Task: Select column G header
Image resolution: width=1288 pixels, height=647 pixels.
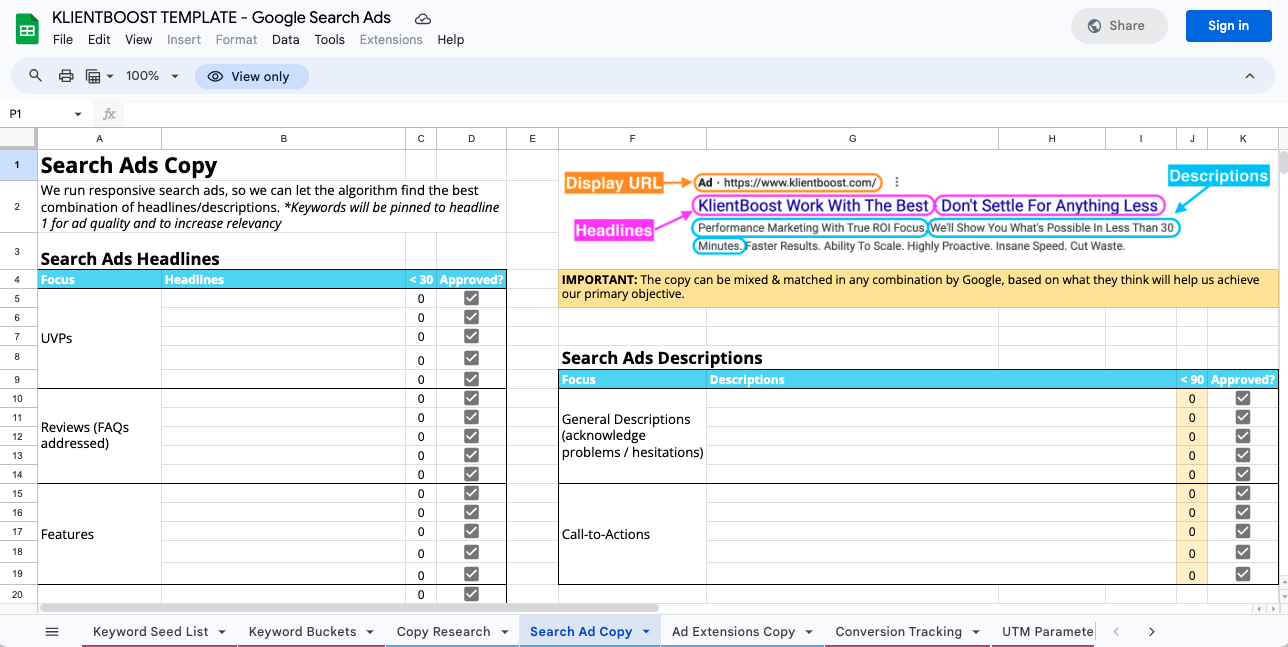Action: tap(852, 139)
